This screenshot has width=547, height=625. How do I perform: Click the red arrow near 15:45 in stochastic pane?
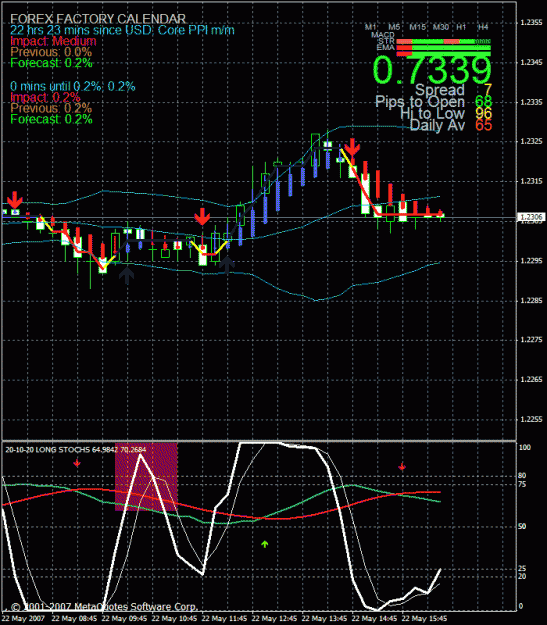402,466
